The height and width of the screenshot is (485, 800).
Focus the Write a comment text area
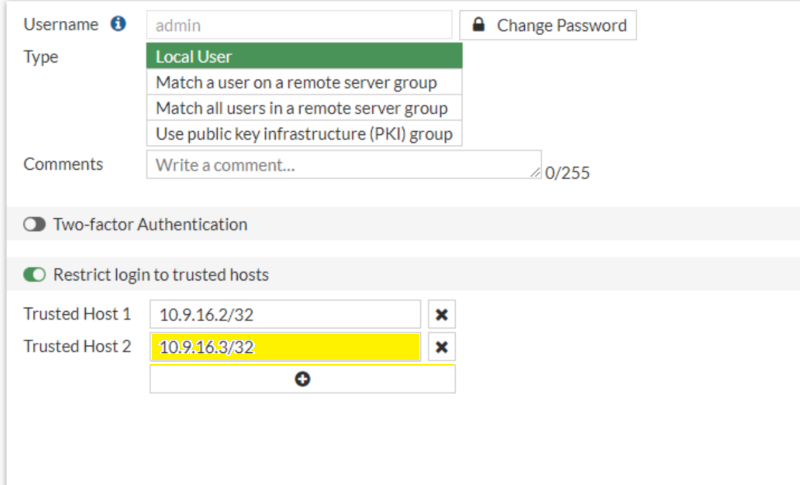click(x=340, y=165)
